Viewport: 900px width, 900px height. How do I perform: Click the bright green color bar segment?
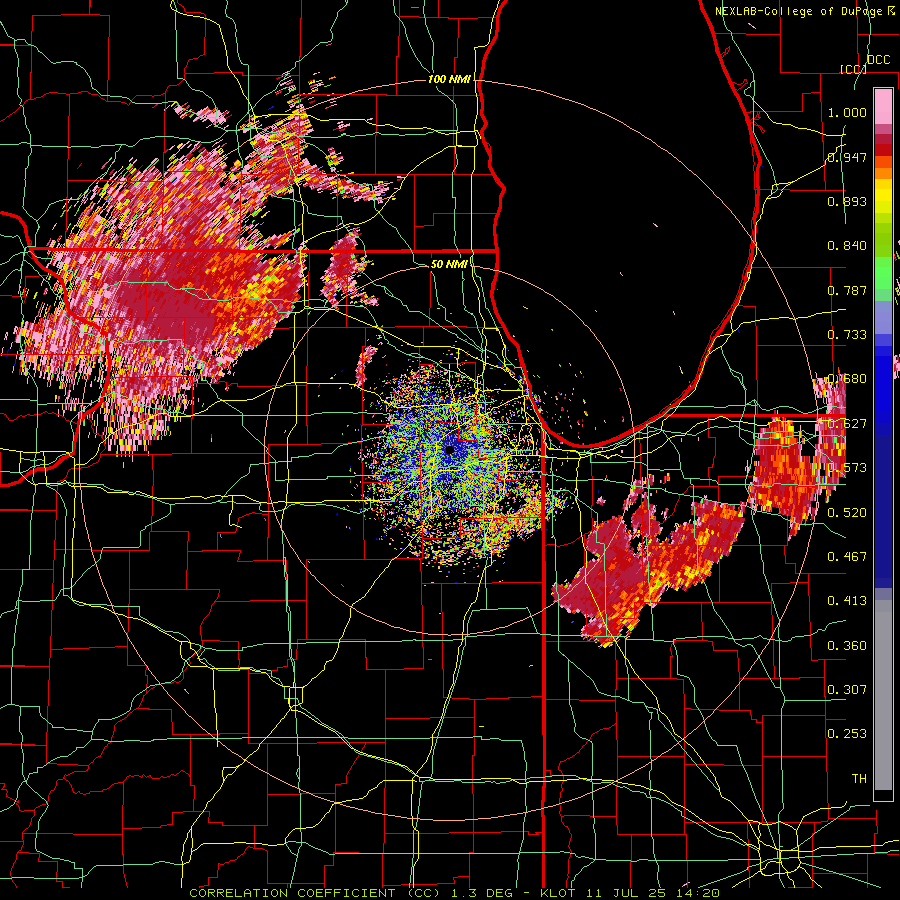pyautogui.click(x=883, y=272)
